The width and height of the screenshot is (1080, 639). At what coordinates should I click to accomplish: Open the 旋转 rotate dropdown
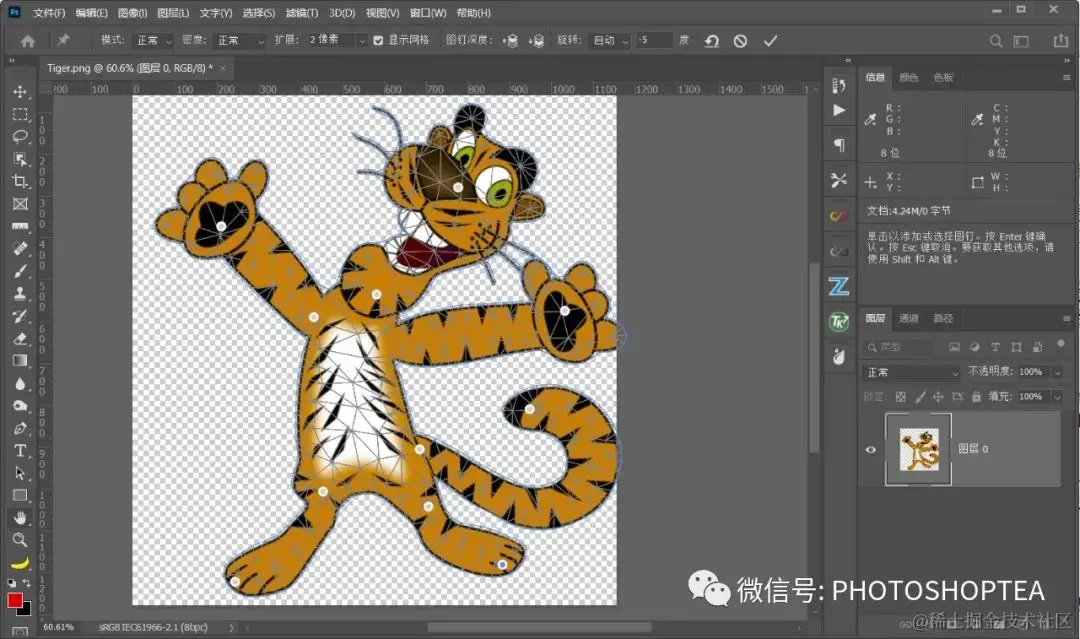[610, 41]
